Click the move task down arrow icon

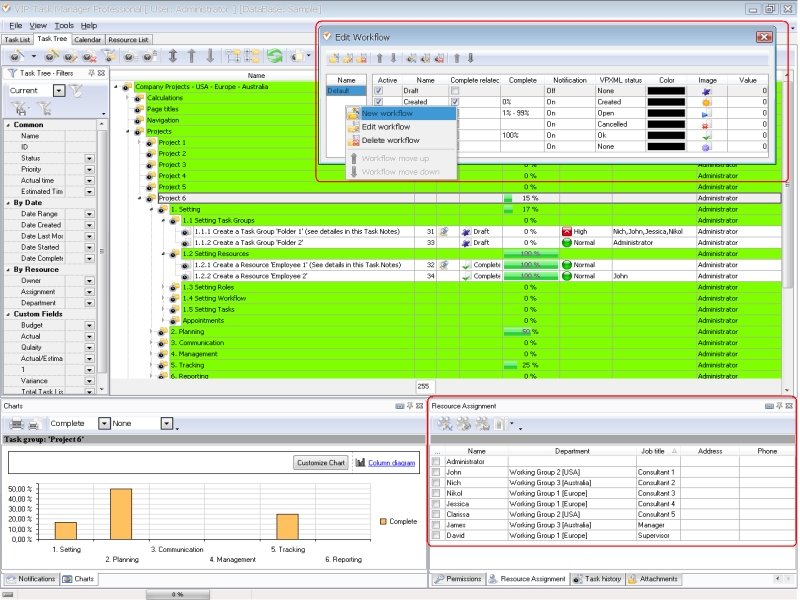tap(208, 57)
